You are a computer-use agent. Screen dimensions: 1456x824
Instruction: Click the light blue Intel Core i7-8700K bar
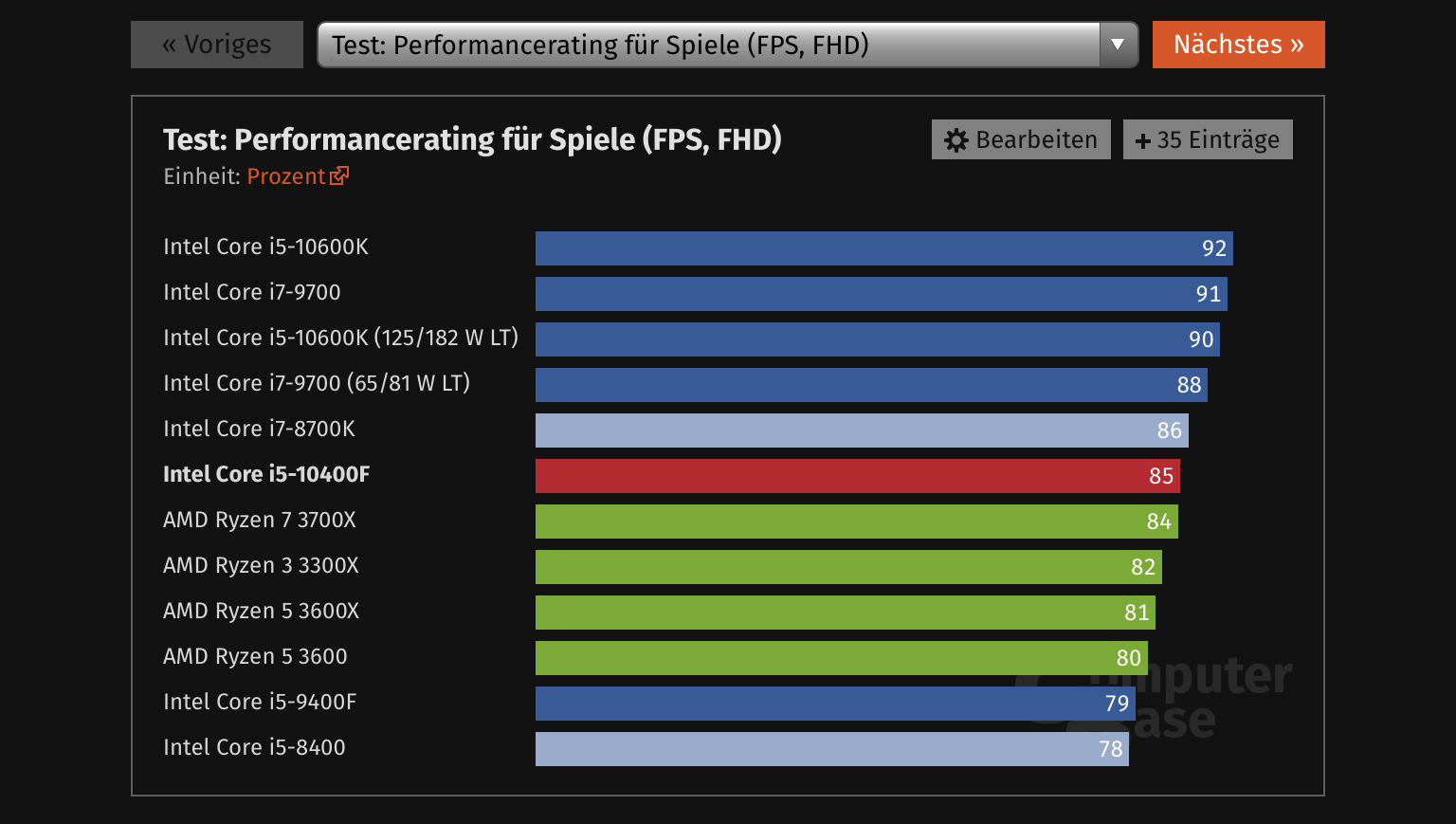click(x=861, y=430)
